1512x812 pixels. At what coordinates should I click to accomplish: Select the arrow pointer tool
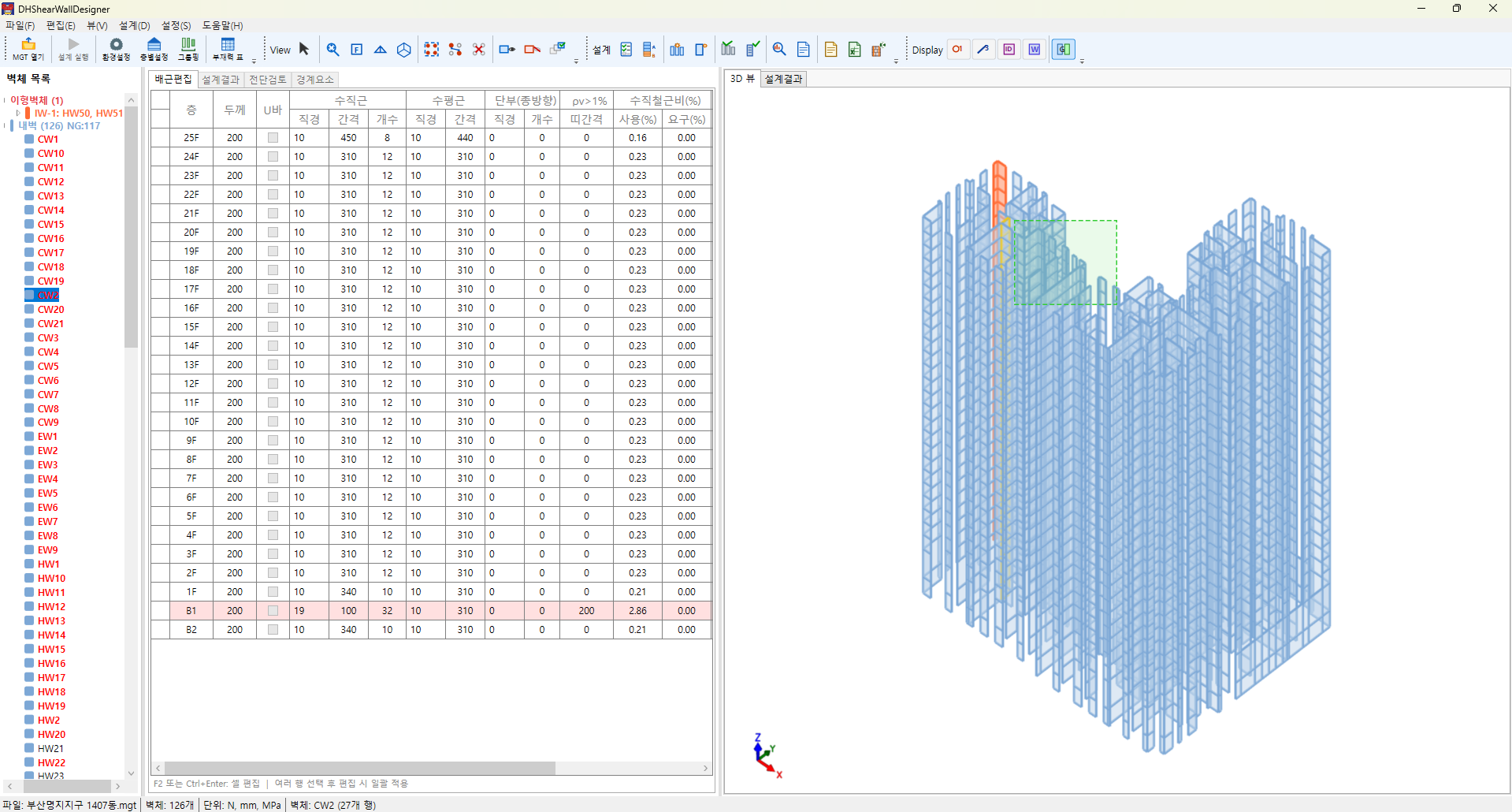pyautogui.click(x=304, y=50)
